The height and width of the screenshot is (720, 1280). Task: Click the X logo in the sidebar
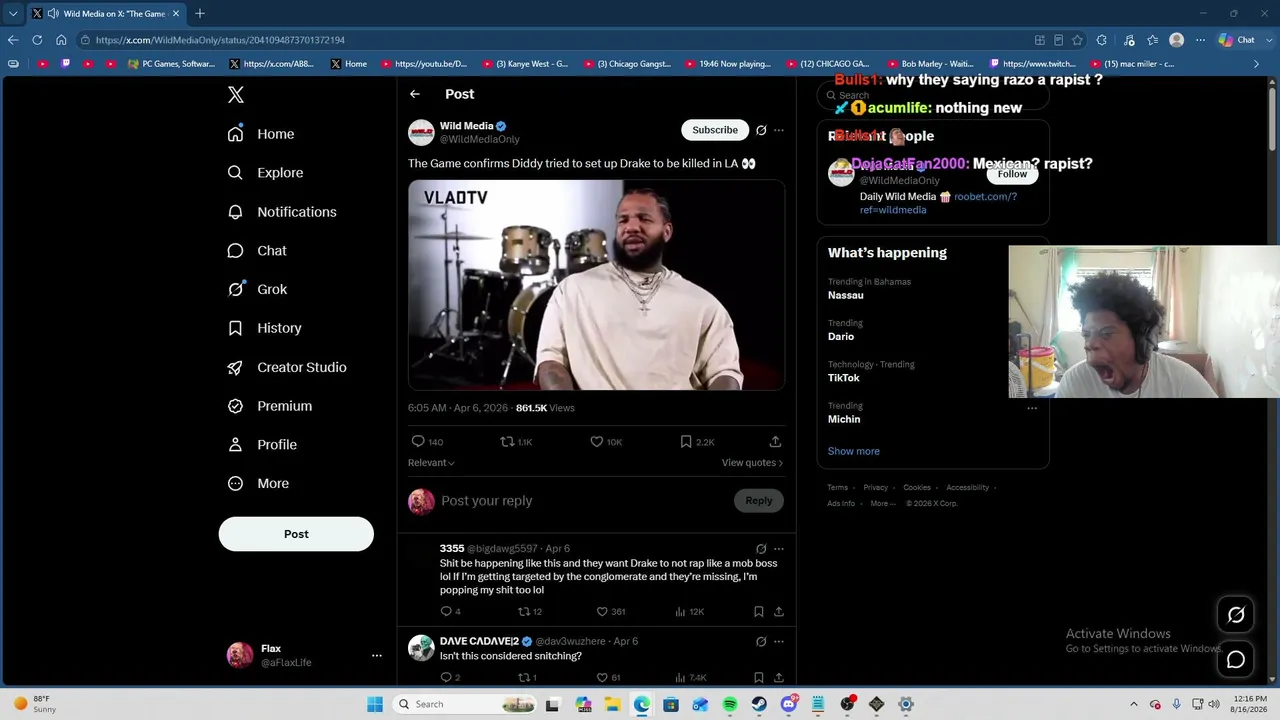coord(236,95)
